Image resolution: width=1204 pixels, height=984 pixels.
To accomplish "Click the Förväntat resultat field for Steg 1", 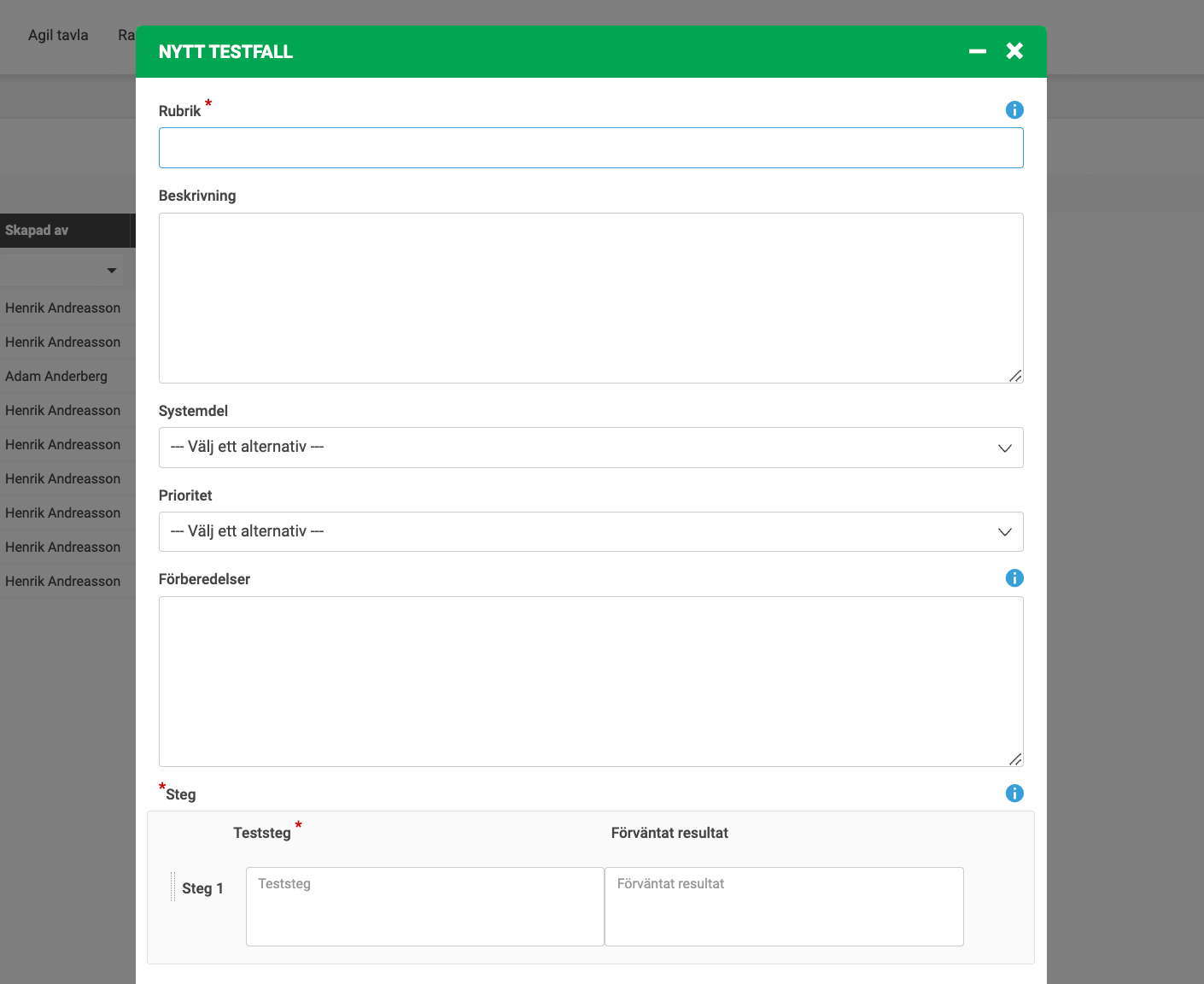I will pyautogui.click(x=783, y=906).
